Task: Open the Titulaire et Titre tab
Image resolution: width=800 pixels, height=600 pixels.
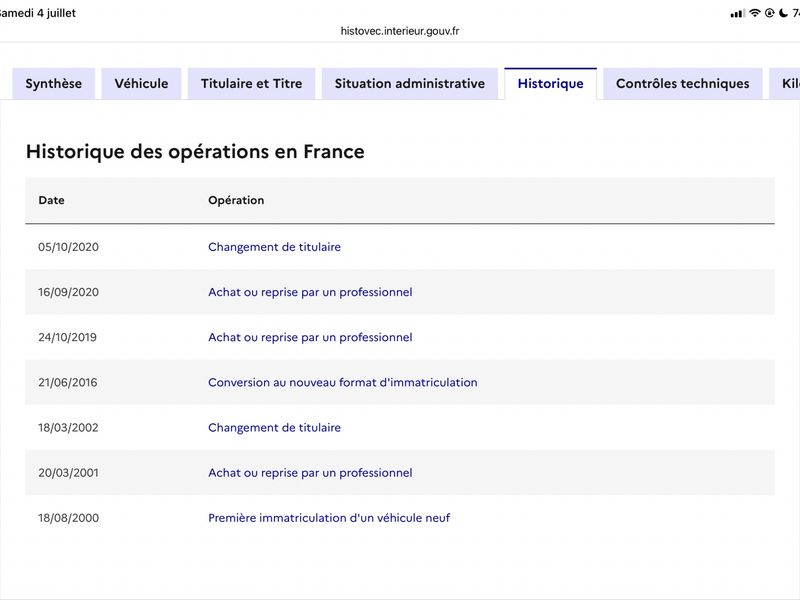Action: (252, 84)
